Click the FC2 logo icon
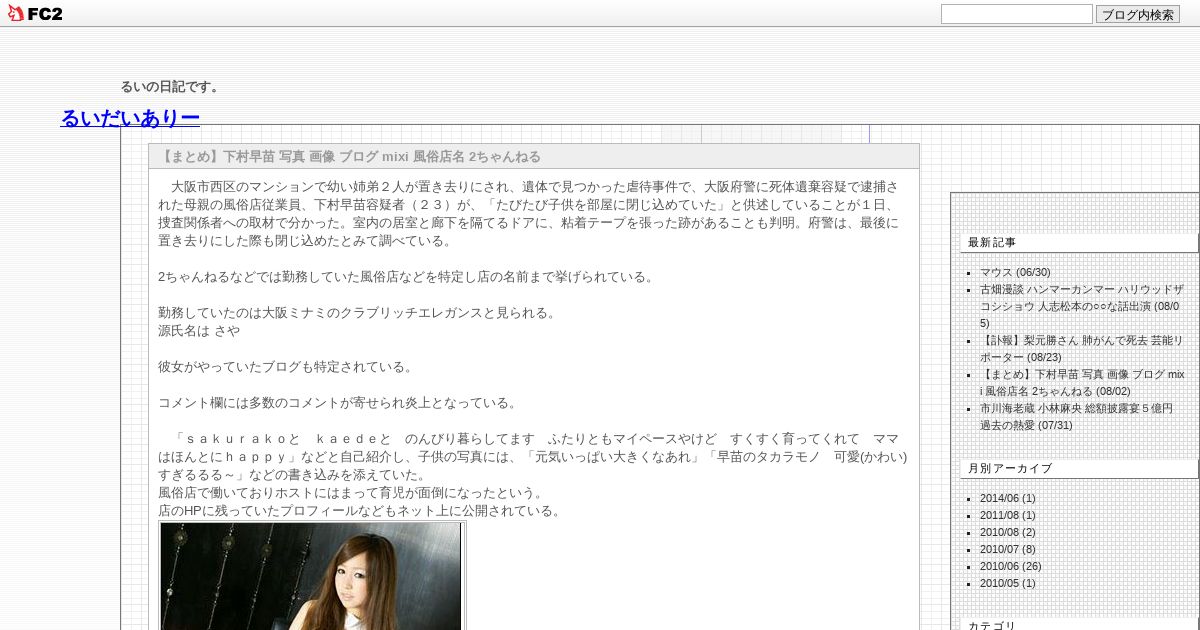The image size is (1200, 630). pos(35,13)
